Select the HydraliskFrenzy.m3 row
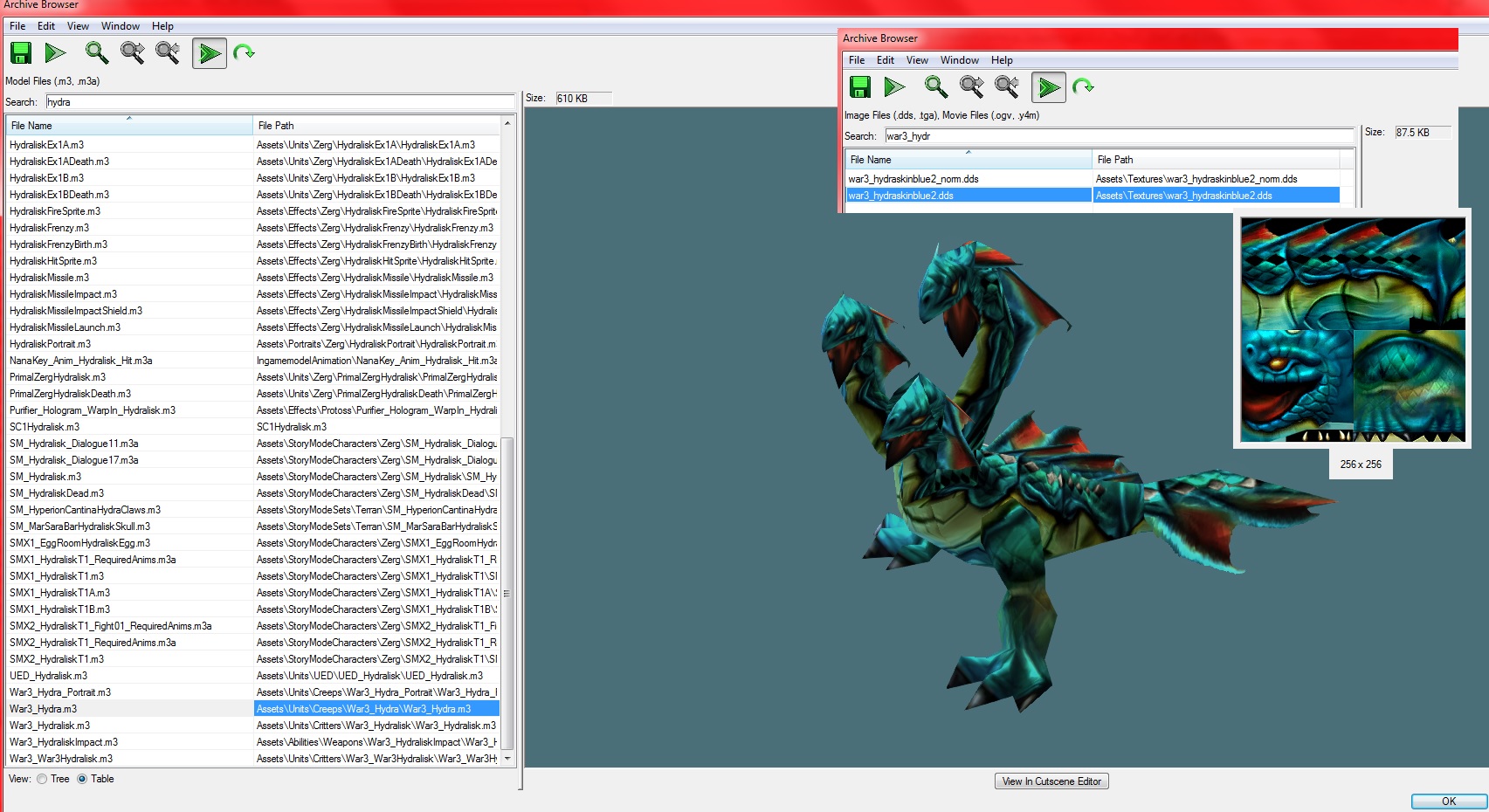1489x812 pixels. [253, 228]
